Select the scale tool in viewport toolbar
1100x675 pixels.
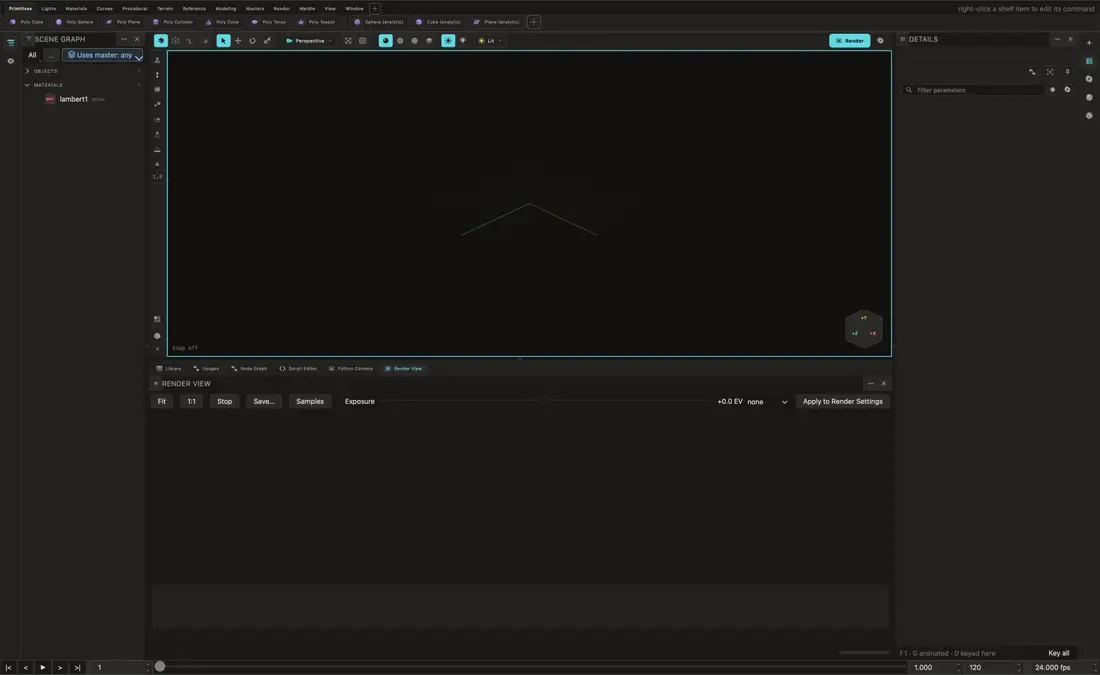[267, 41]
